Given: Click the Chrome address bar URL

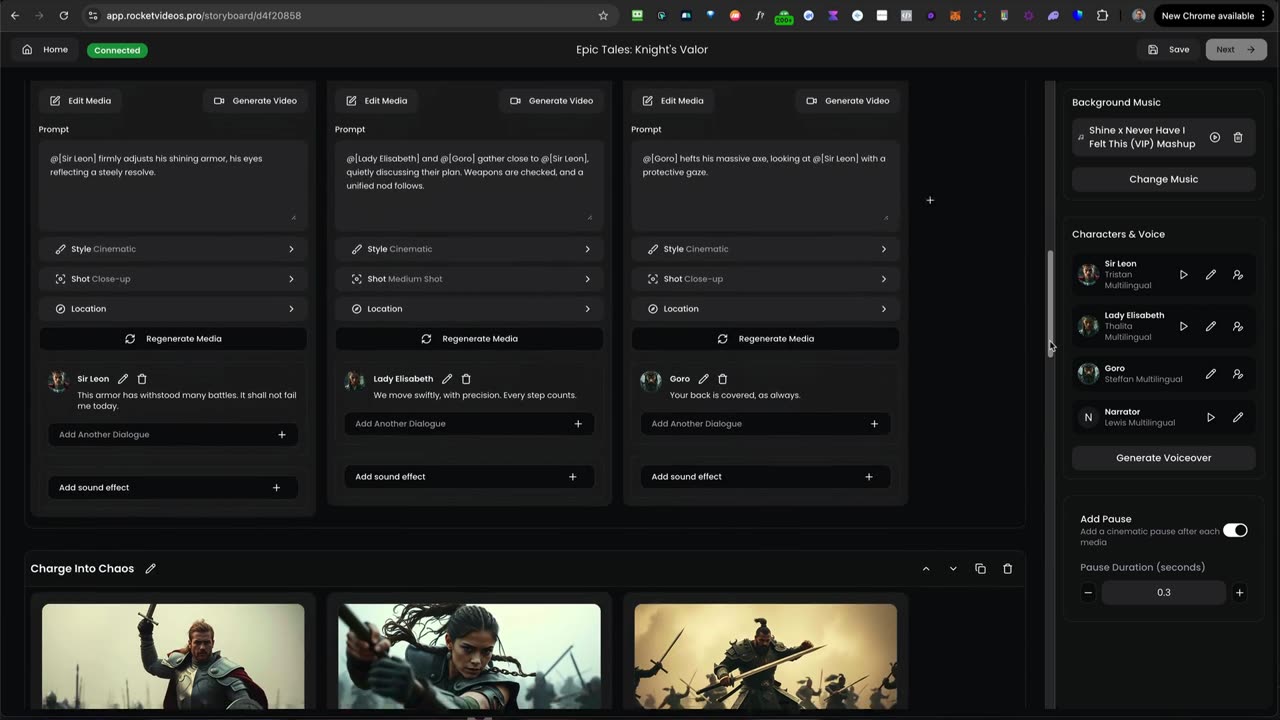Looking at the screenshot, I should 204,16.
